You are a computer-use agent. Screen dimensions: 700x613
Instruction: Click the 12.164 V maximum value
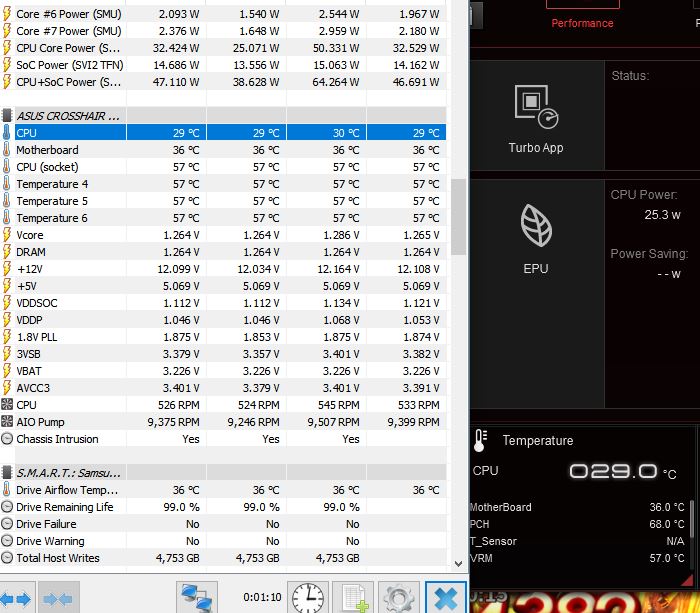click(338, 269)
